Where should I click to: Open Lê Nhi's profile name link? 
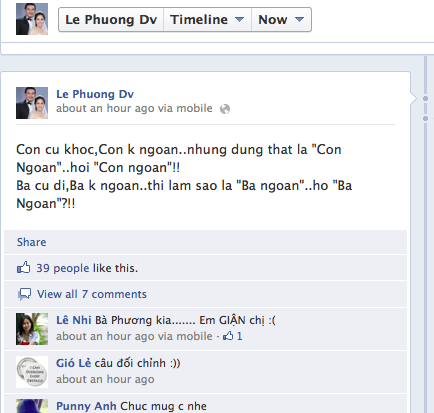point(74,320)
